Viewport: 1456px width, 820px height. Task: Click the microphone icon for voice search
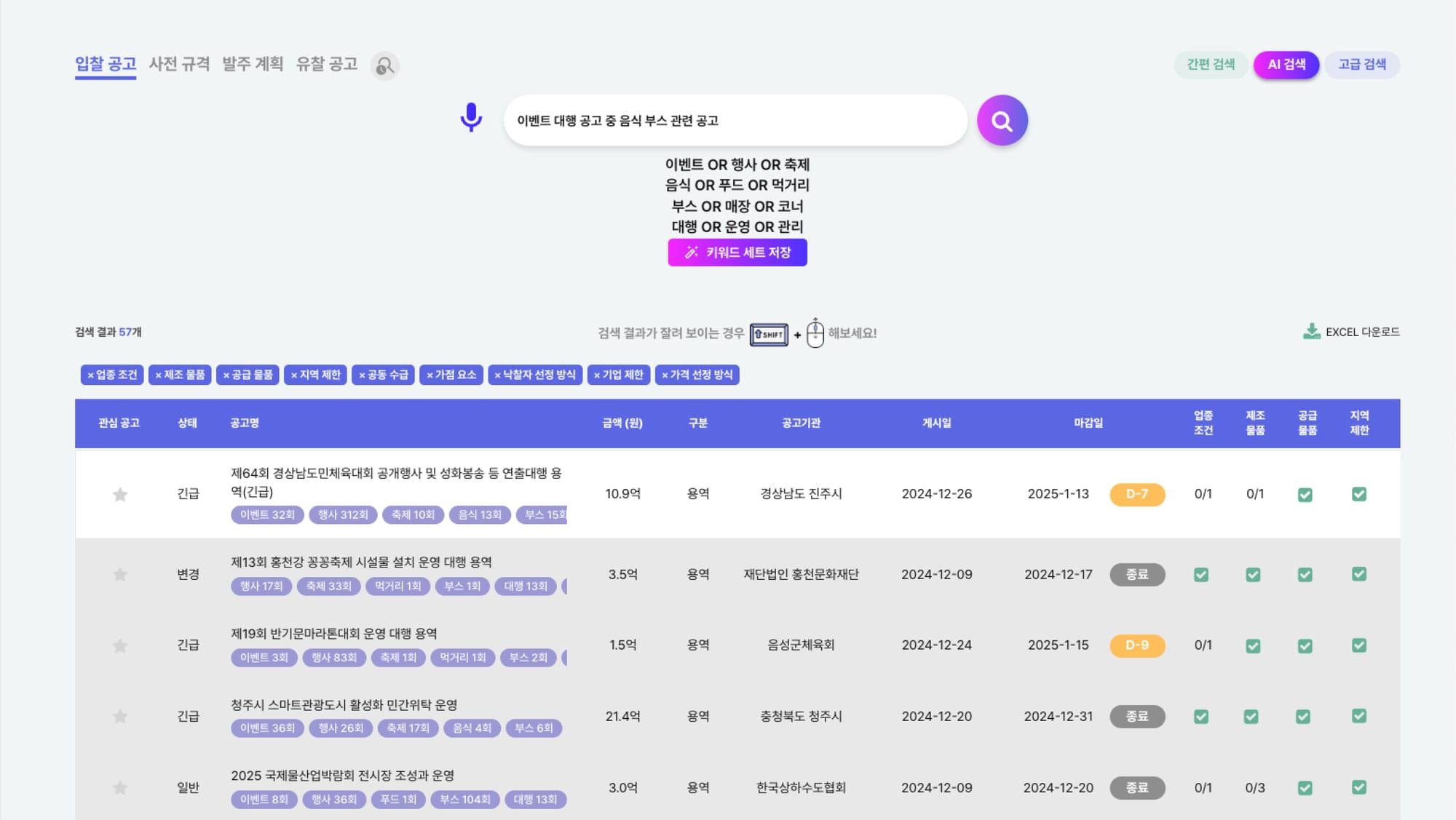pos(472,117)
